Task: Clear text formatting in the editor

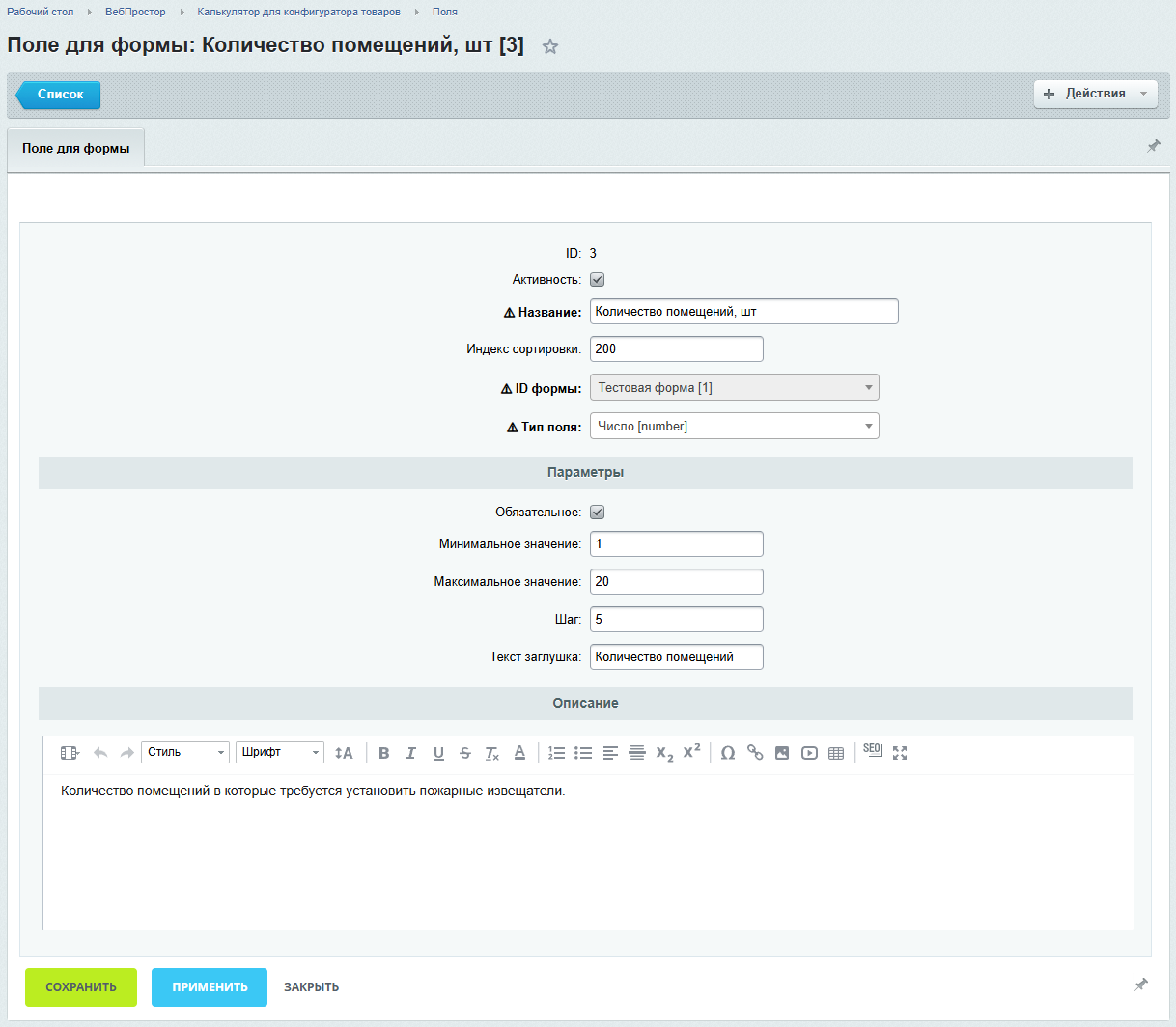Action: (492, 753)
